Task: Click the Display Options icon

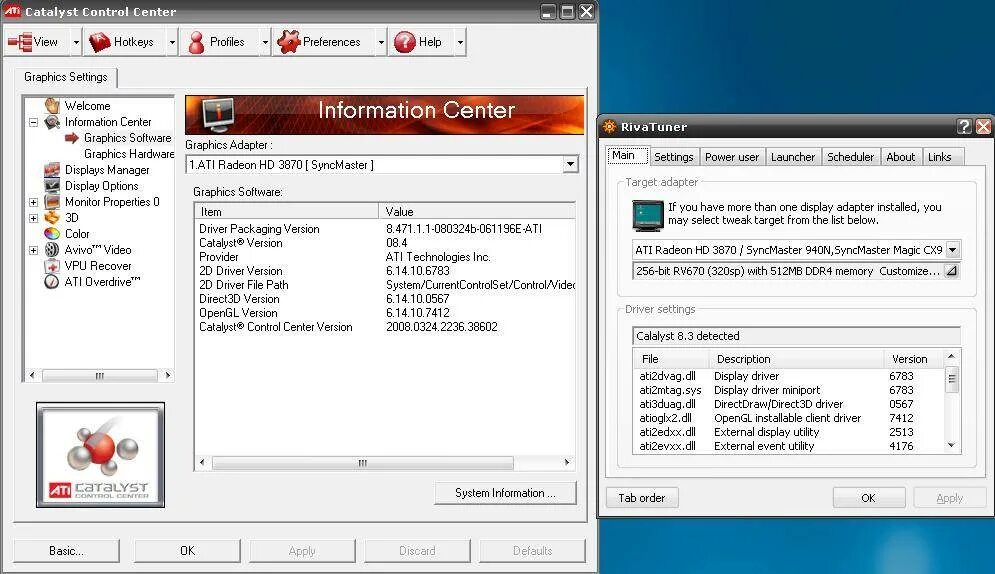Action: point(52,185)
